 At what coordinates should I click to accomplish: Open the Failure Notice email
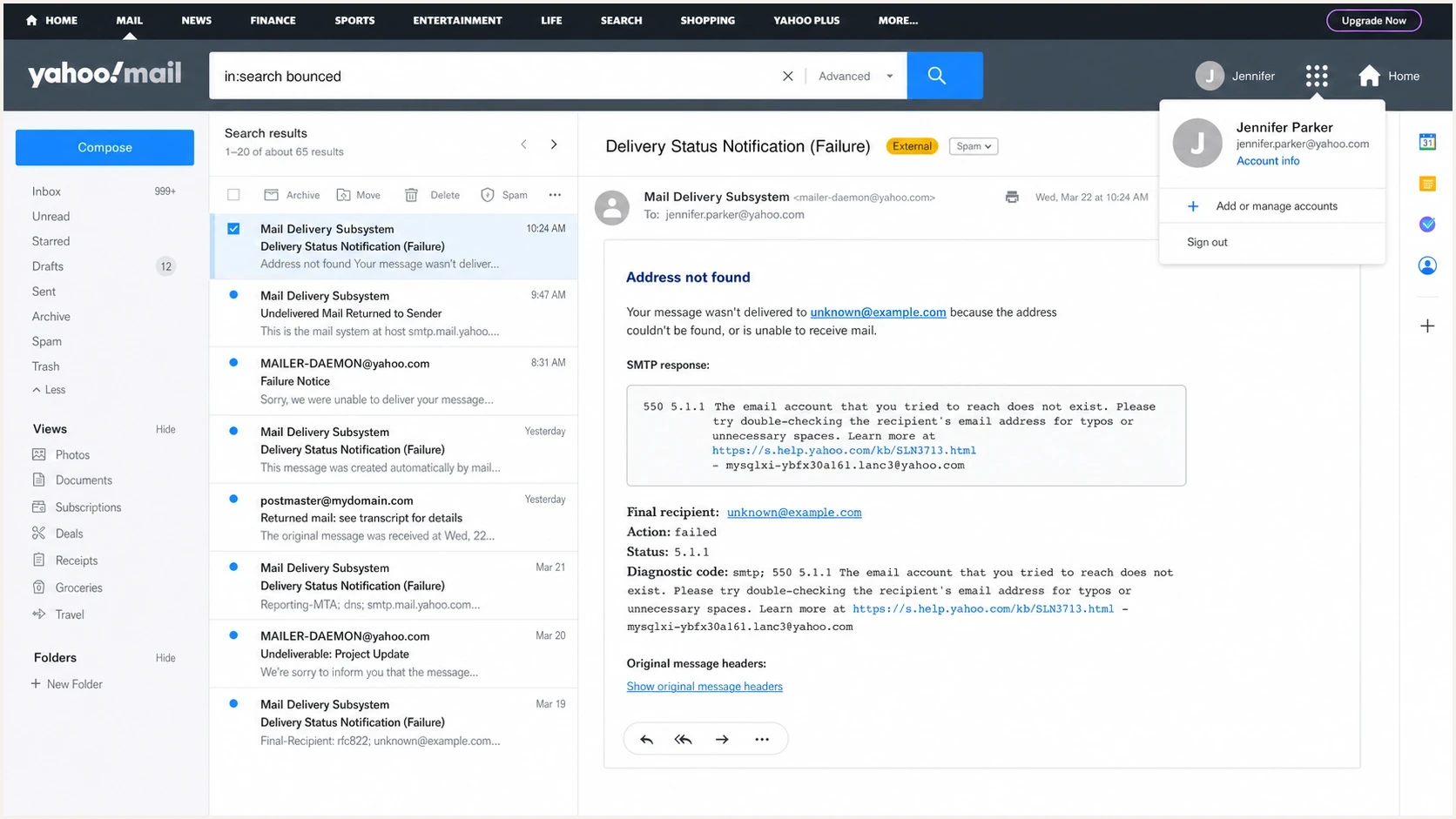(394, 381)
